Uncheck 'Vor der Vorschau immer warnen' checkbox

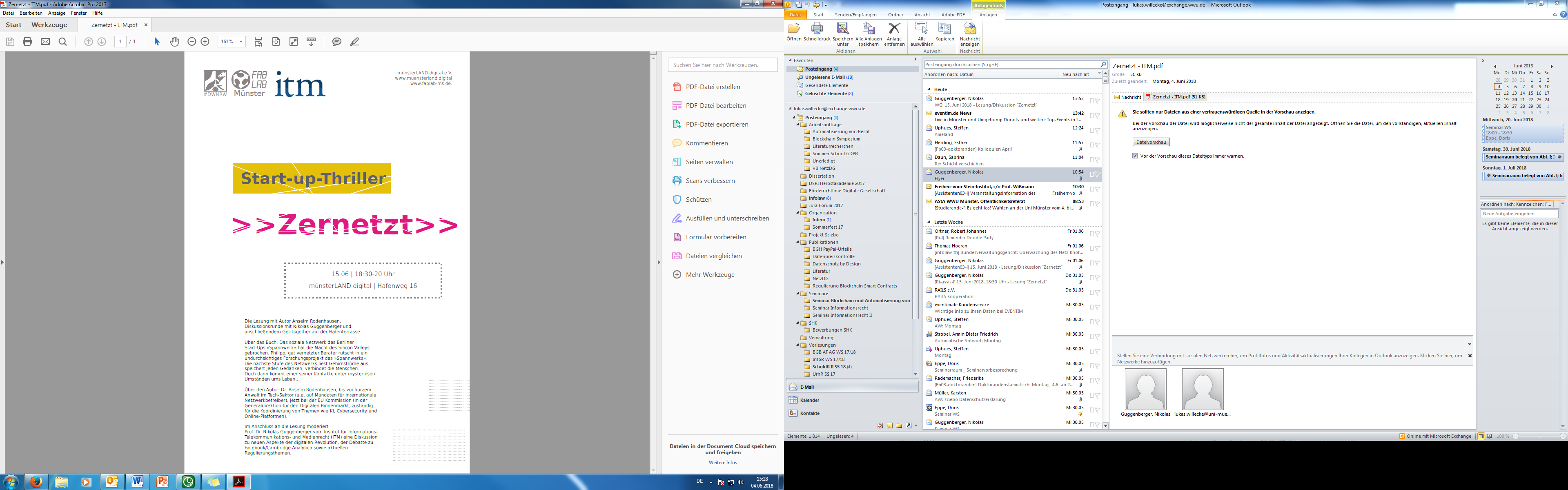coord(1135,156)
